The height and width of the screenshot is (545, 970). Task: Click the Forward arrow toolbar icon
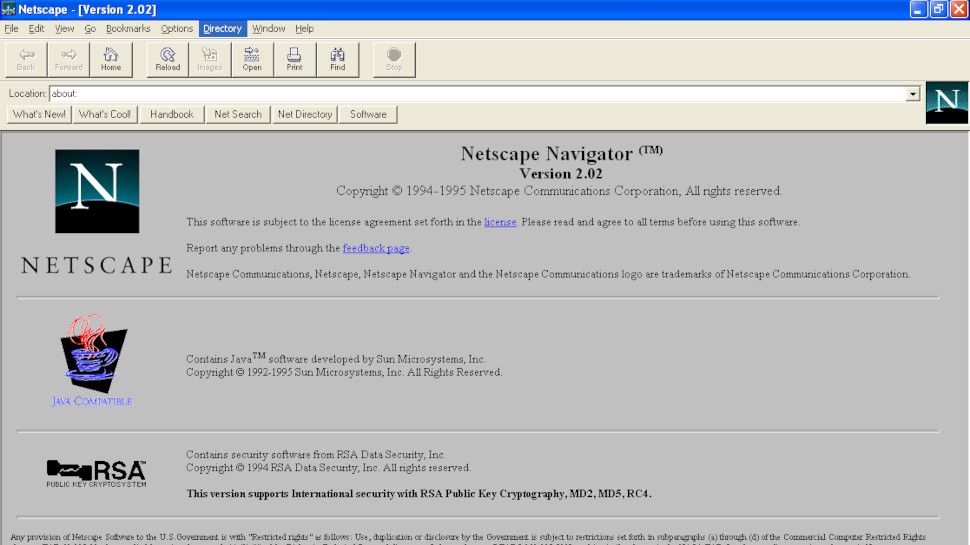click(68, 59)
